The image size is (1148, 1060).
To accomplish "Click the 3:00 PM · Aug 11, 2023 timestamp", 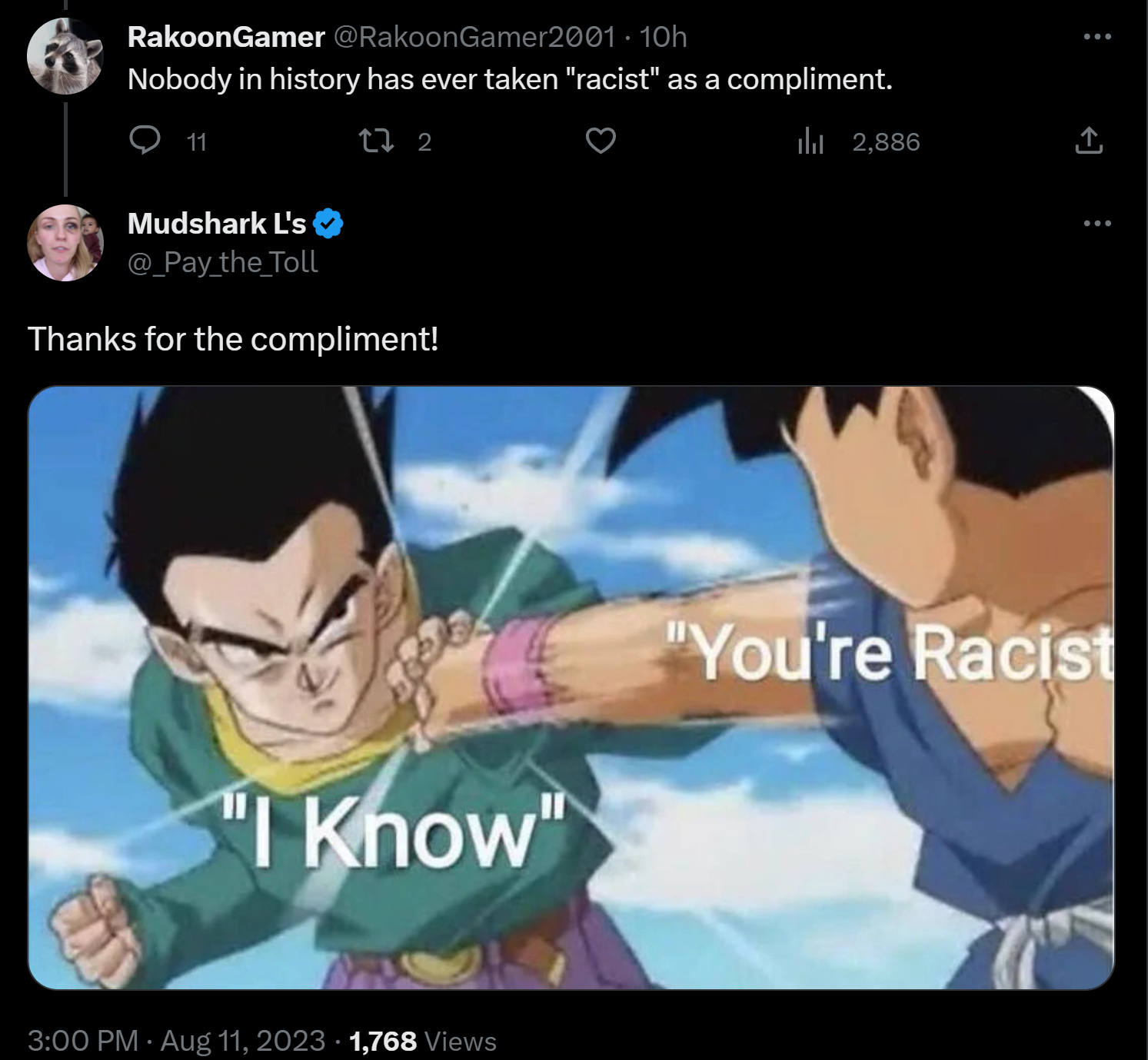I will point(176,1041).
